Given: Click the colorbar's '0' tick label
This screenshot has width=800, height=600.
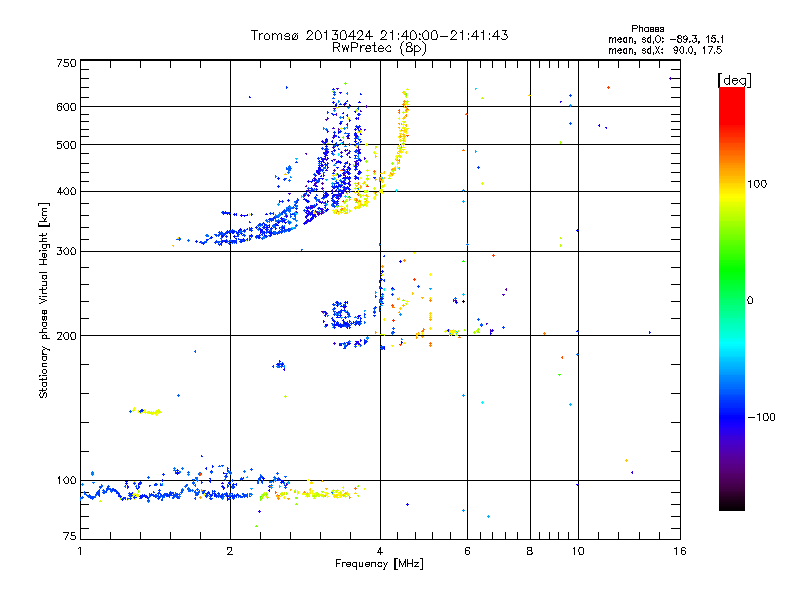Looking at the screenshot, I should (750, 301).
